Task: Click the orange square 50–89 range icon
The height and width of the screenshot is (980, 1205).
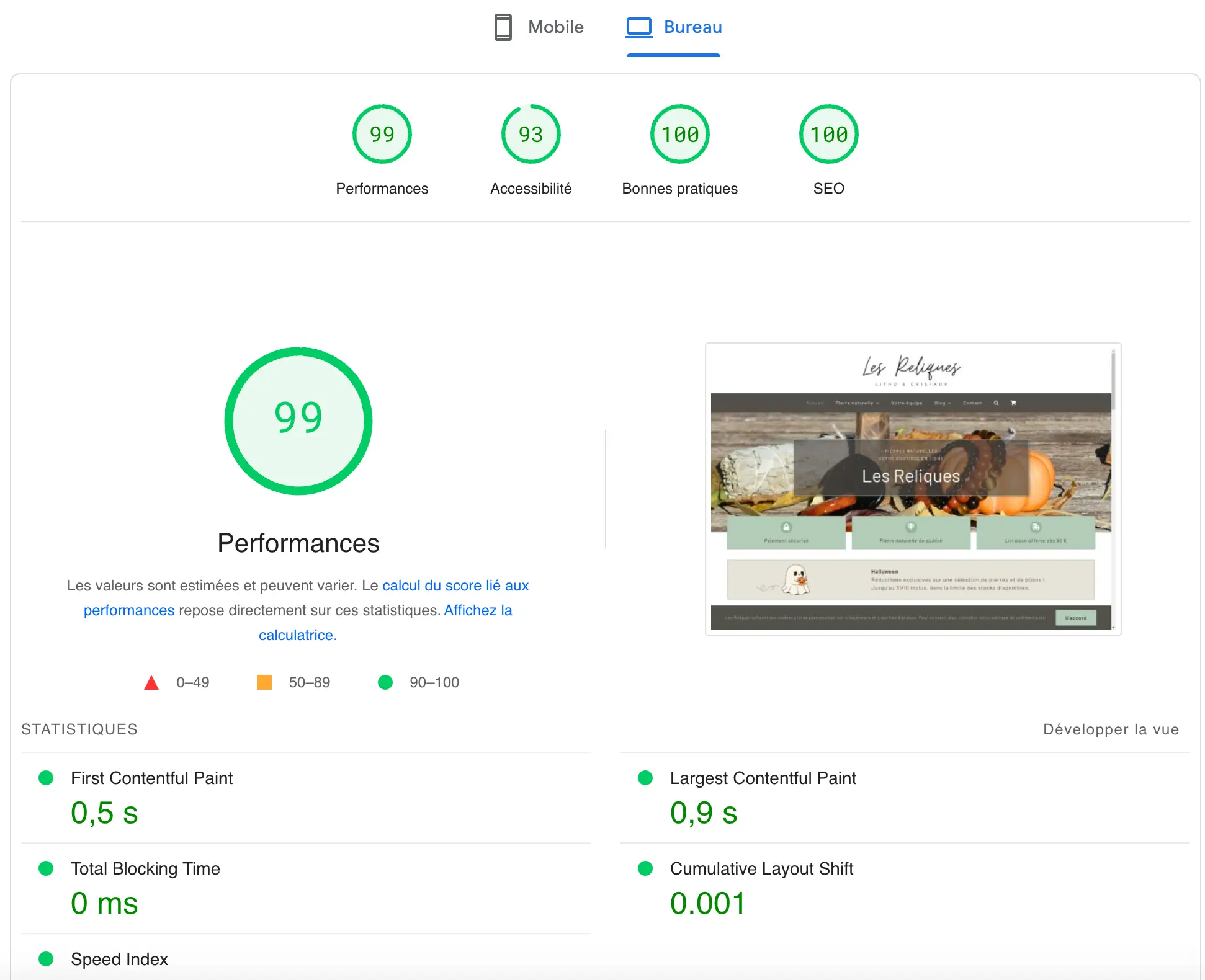Action: [x=263, y=683]
